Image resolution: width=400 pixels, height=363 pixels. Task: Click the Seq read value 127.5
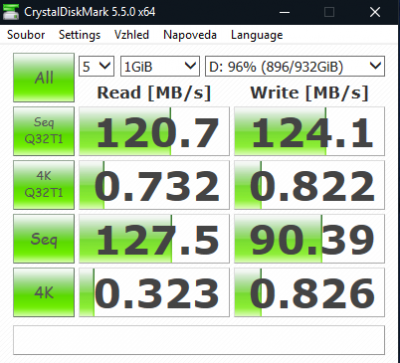point(154,239)
